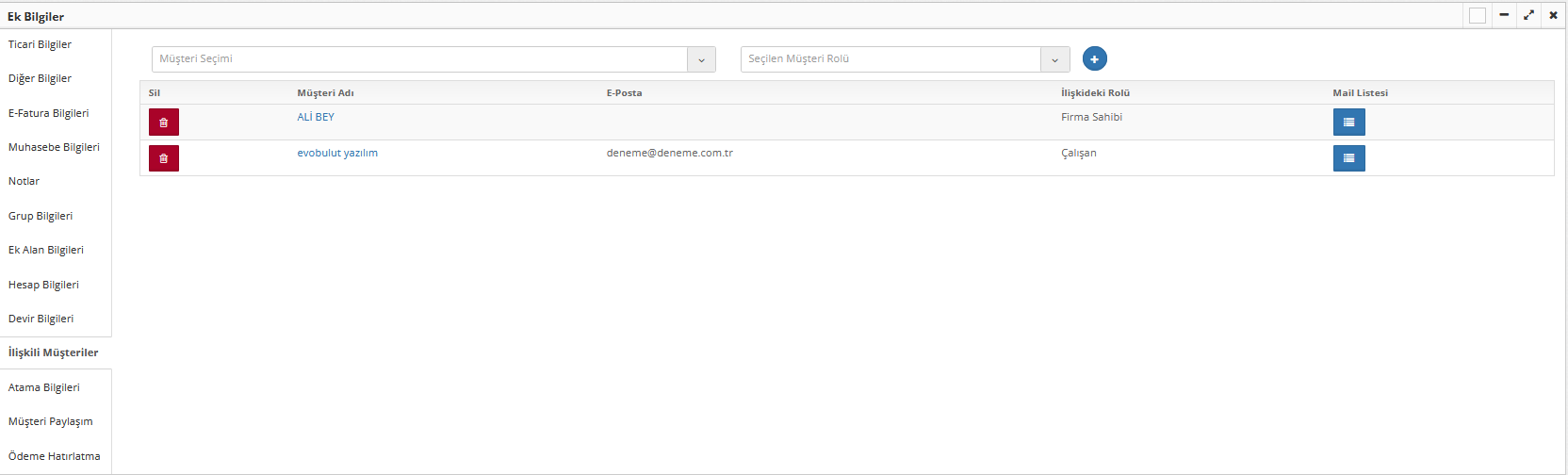Click the blue plus add button
This screenshot has height=475, width=1568.
tap(1094, 59)
